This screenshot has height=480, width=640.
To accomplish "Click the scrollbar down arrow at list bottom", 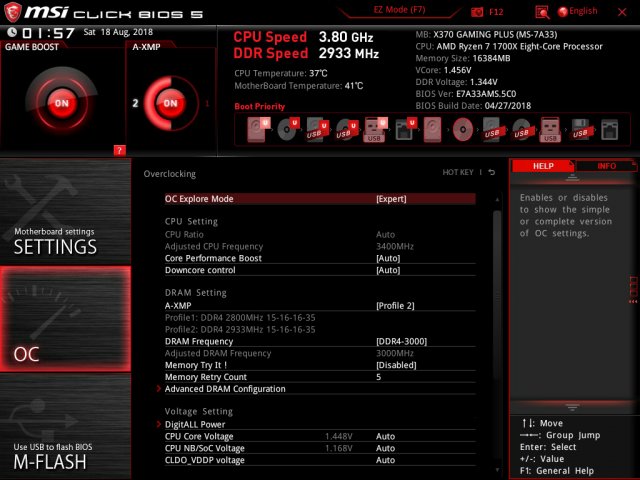I will [497, 470].
